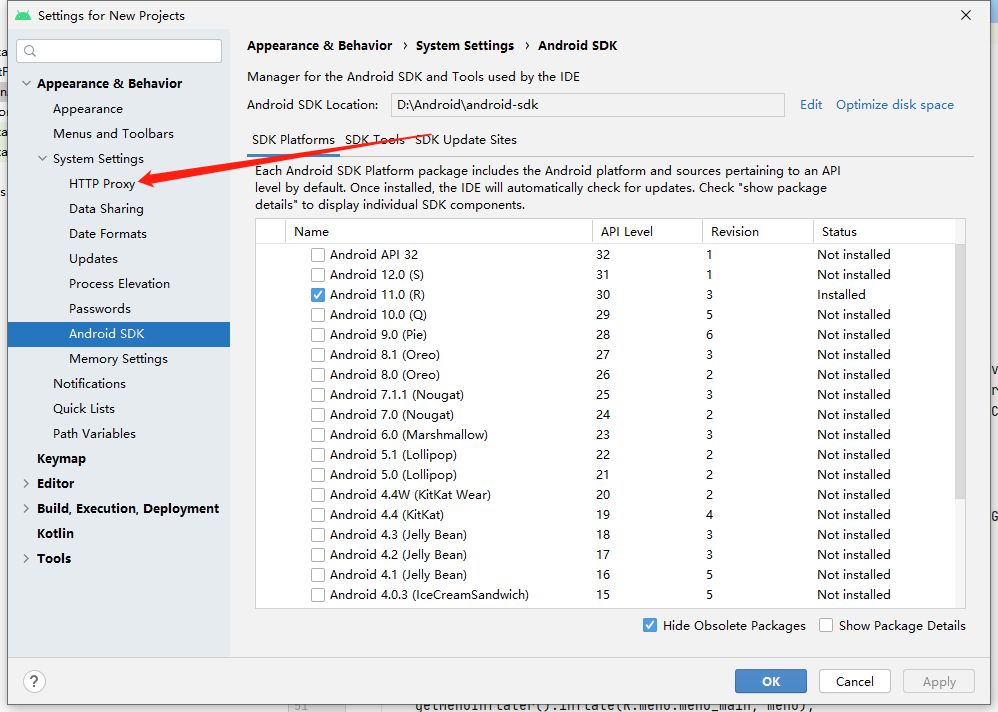Open Process Elevation settings

[119, 284]
